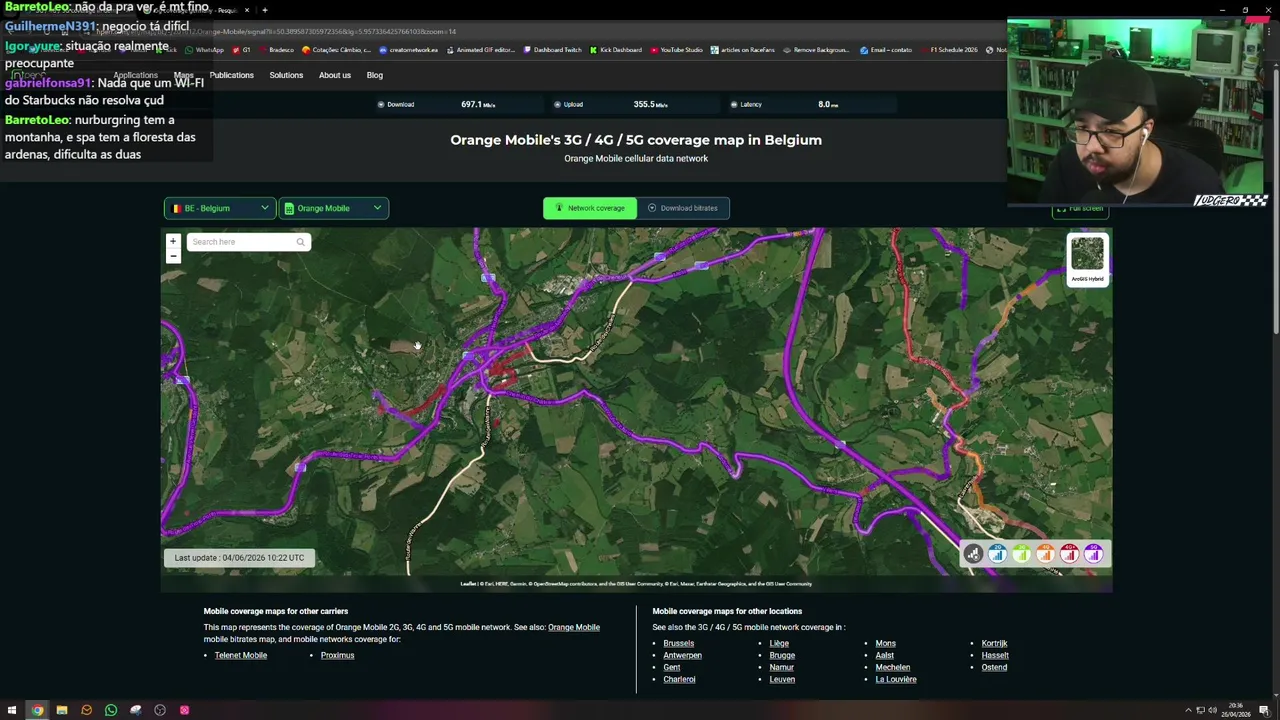Open the Mons coverage link
The width and height of the screenshot is (1280, 720).
[x=885, y=643]
